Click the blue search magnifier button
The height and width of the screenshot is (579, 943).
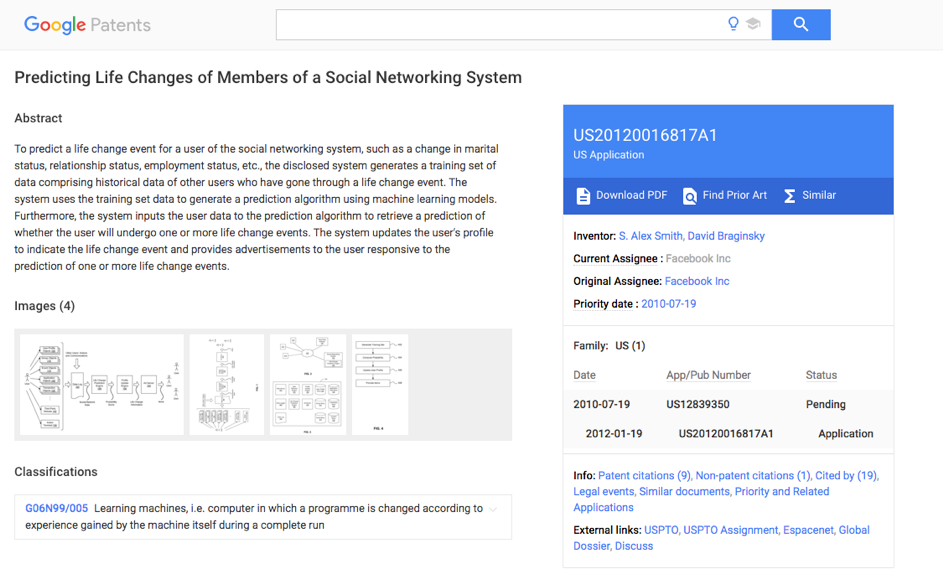coord(800,25)
